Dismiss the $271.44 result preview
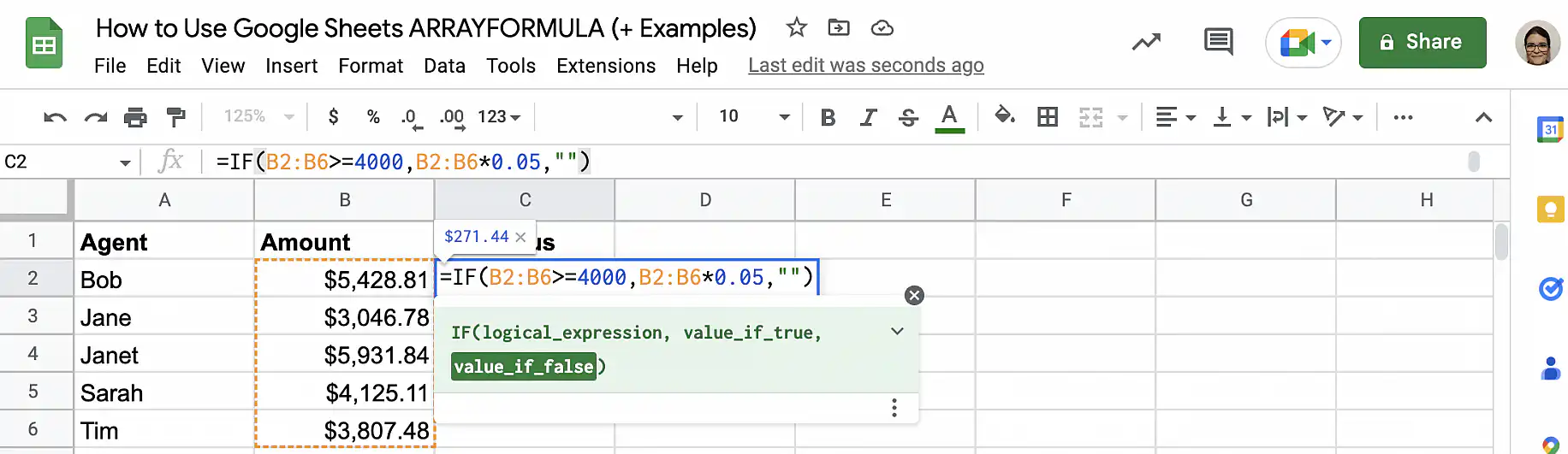The width and height of the screenshot is (1568, 454). click(520, 237)
